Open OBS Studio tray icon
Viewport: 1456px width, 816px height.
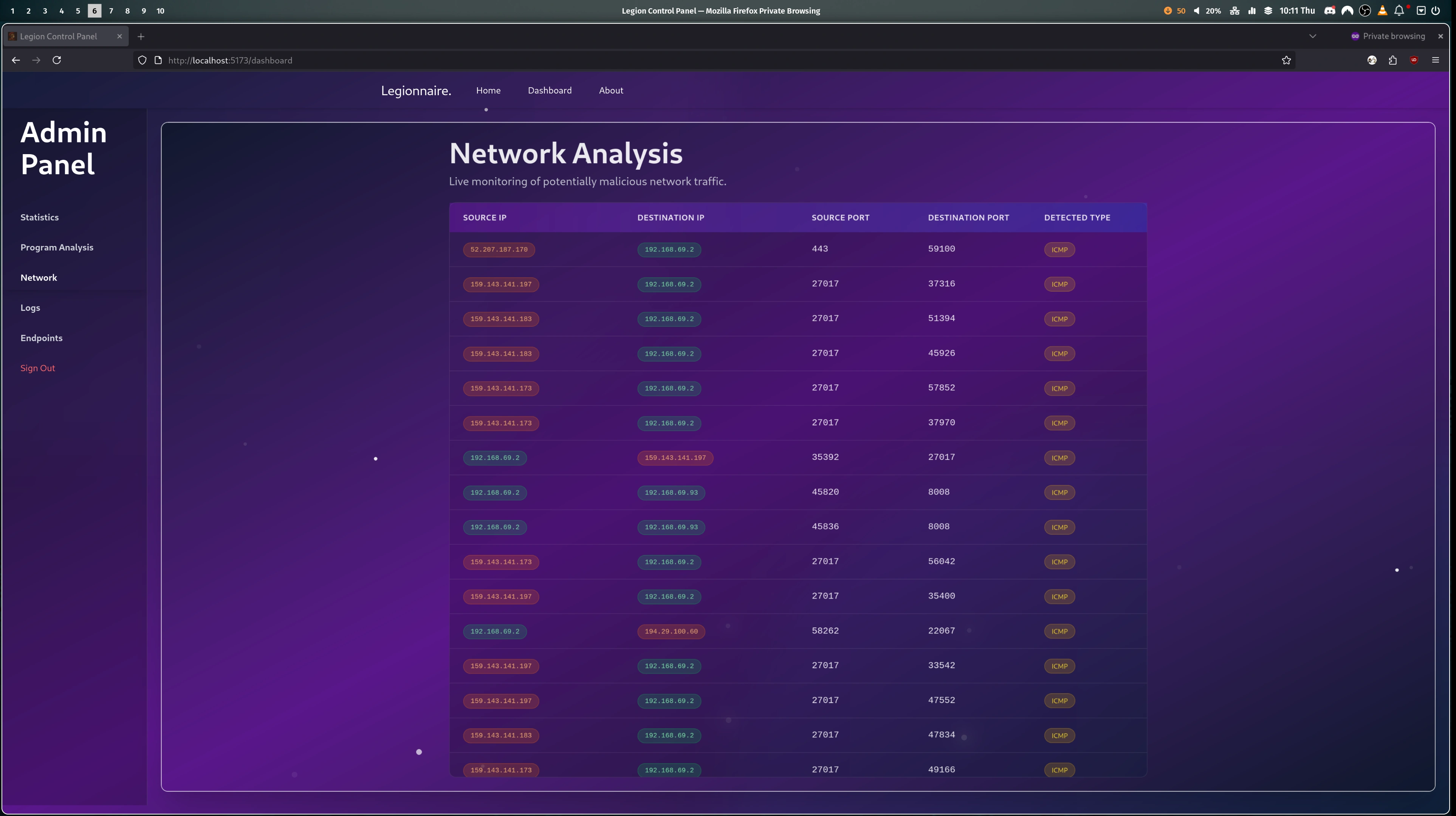pos(1365,11)
